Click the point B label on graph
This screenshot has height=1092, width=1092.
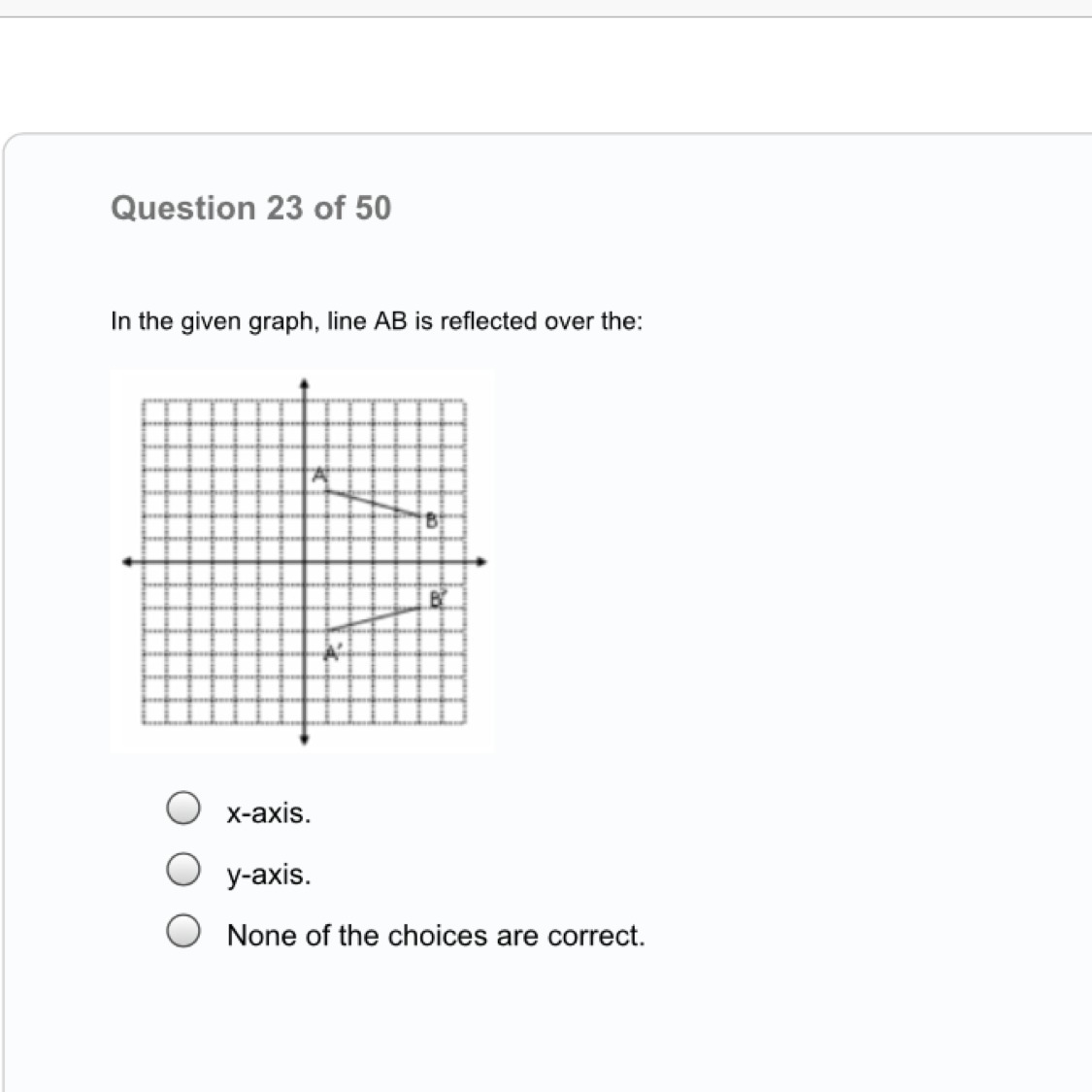432,521
